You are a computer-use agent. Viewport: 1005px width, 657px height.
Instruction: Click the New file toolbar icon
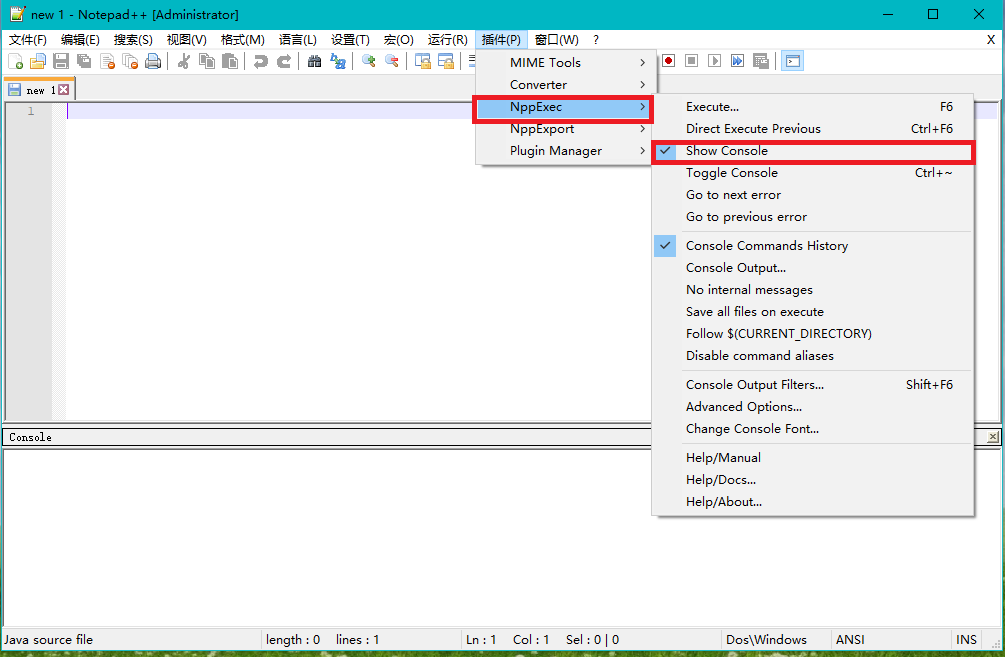point(15,62)
